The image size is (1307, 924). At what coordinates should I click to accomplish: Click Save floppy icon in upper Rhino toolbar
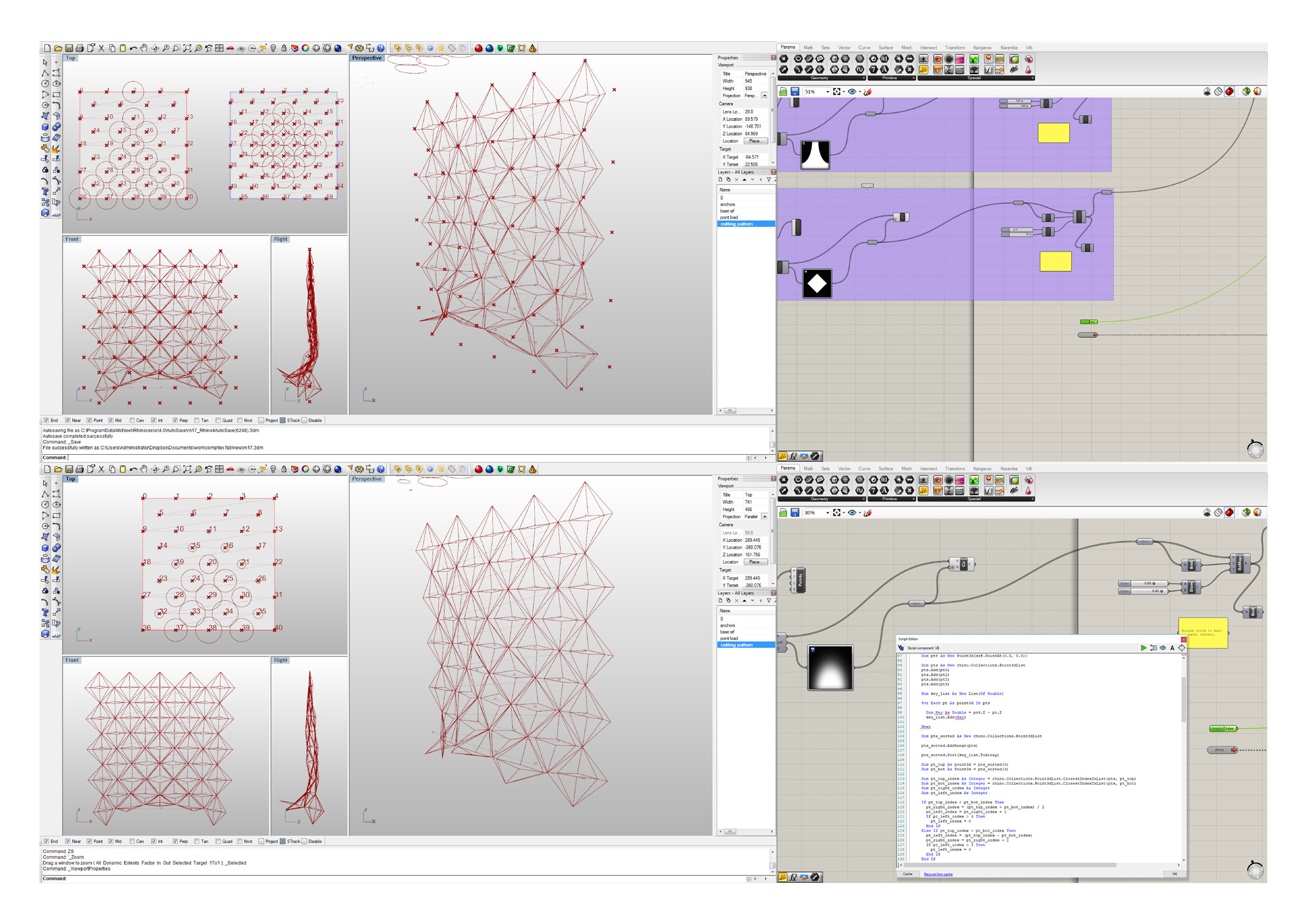tap(69, 49)
